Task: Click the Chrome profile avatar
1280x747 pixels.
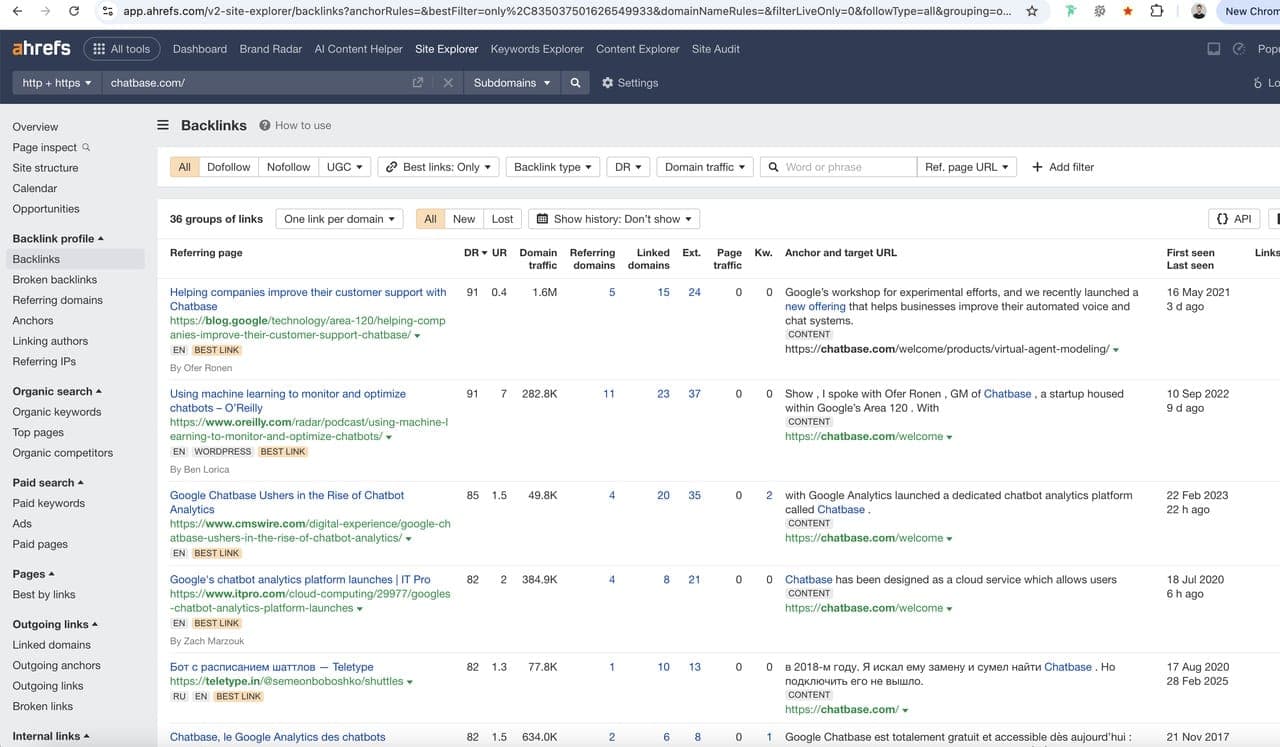Action: point(1199,11)
